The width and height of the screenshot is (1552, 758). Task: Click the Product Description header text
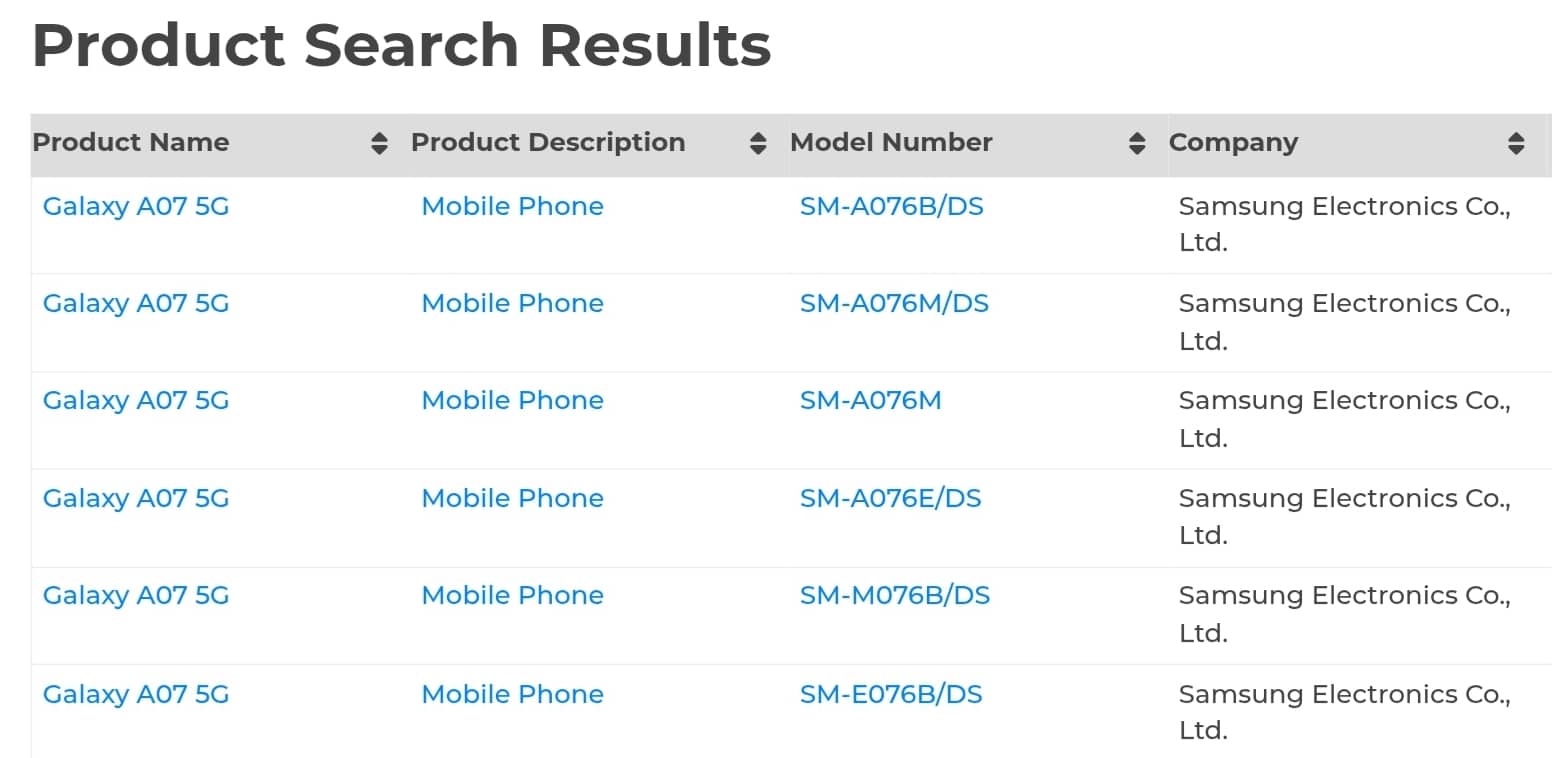point(548,142)
